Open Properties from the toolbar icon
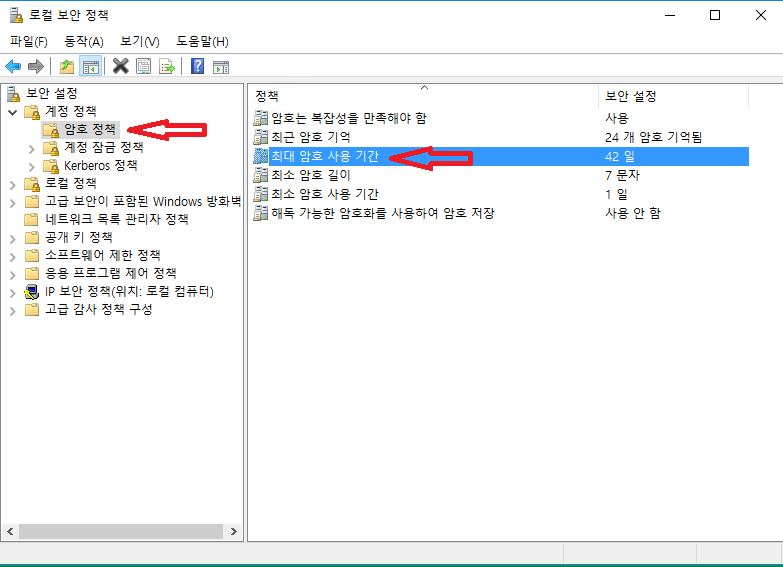Screen dimensions: 783x567 [x=144, y=67]
